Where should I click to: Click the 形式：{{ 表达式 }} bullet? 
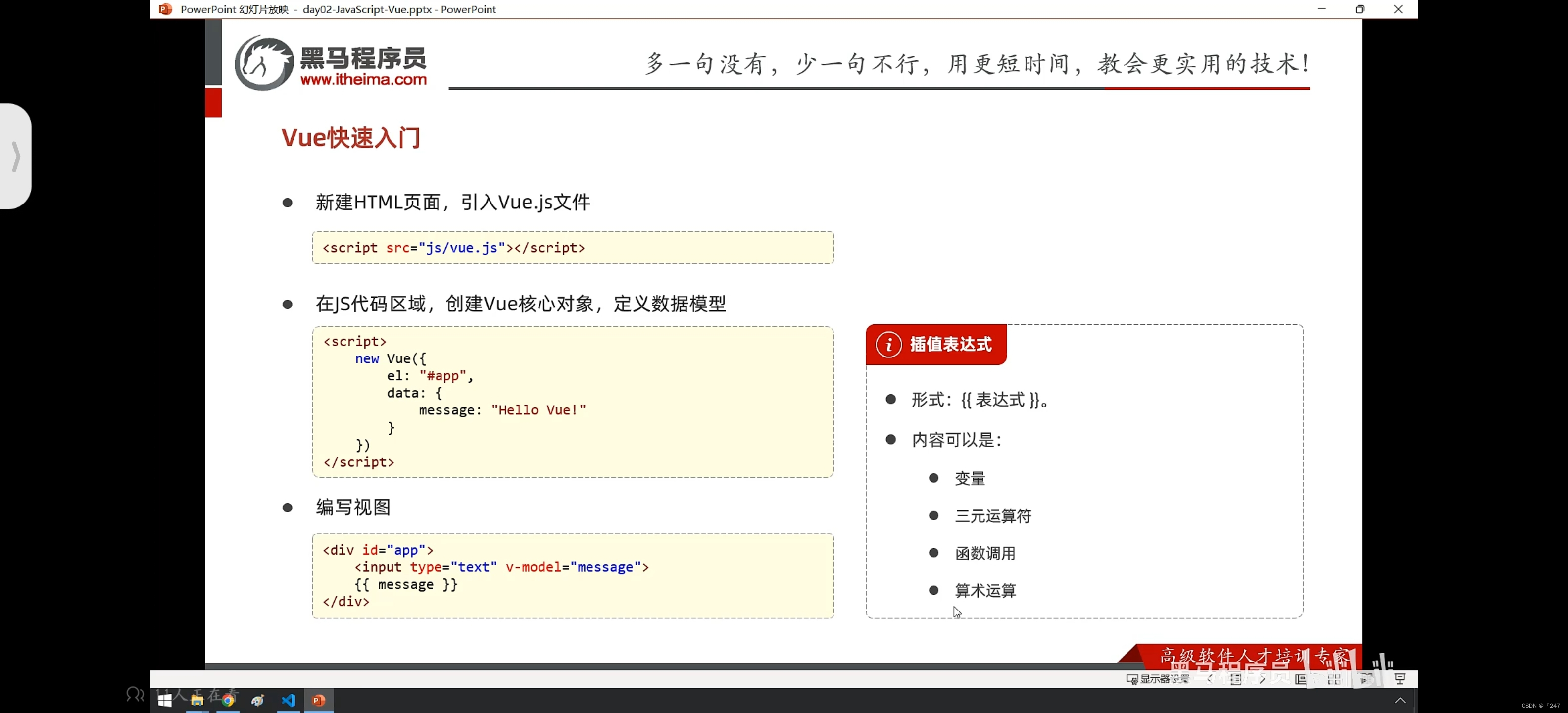coord(980,400)
